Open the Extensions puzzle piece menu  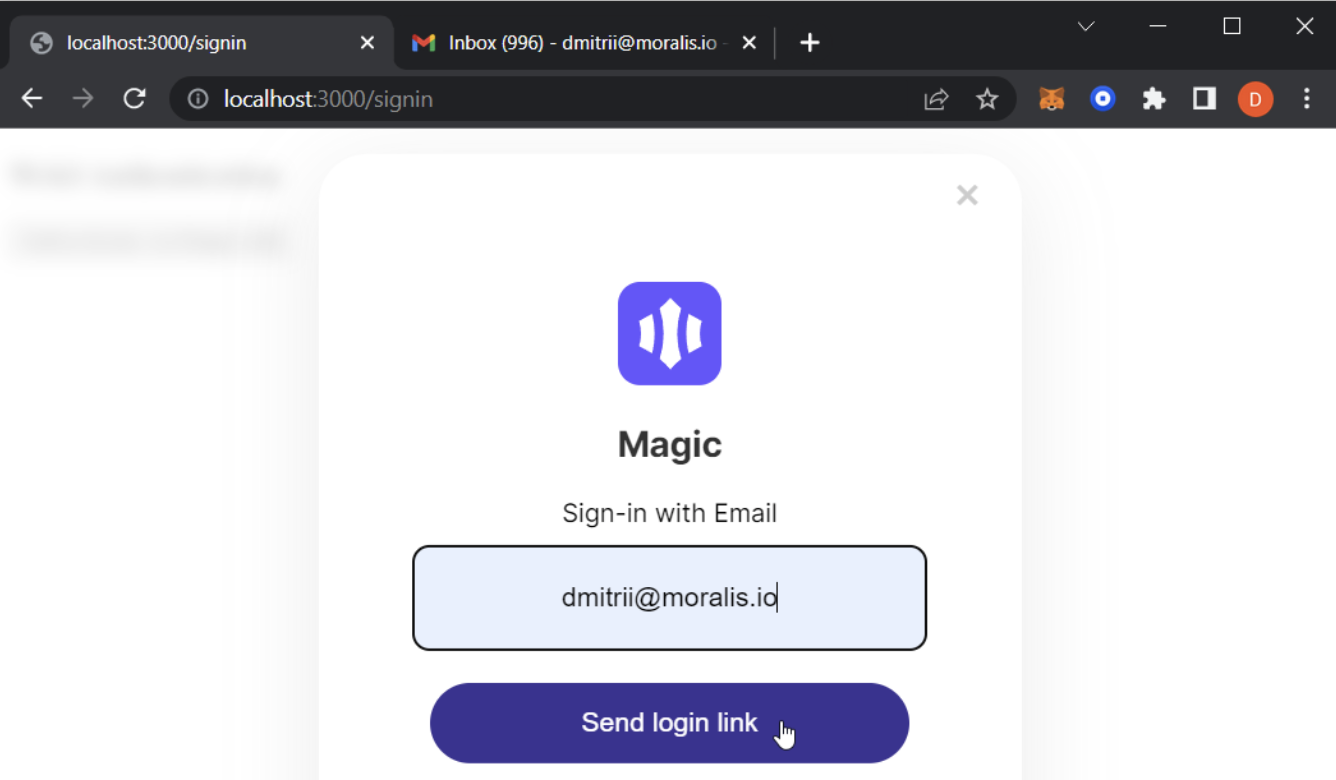1154,99
